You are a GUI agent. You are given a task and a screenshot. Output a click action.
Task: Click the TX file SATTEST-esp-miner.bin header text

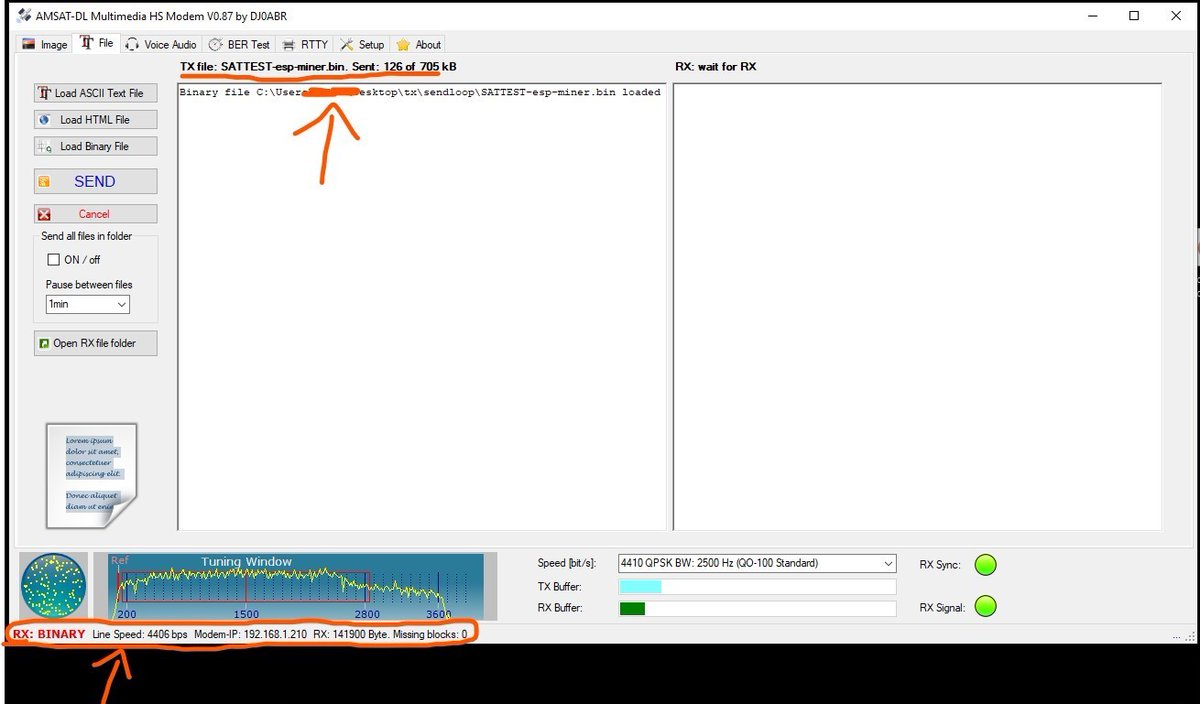[x=318, y=66]
